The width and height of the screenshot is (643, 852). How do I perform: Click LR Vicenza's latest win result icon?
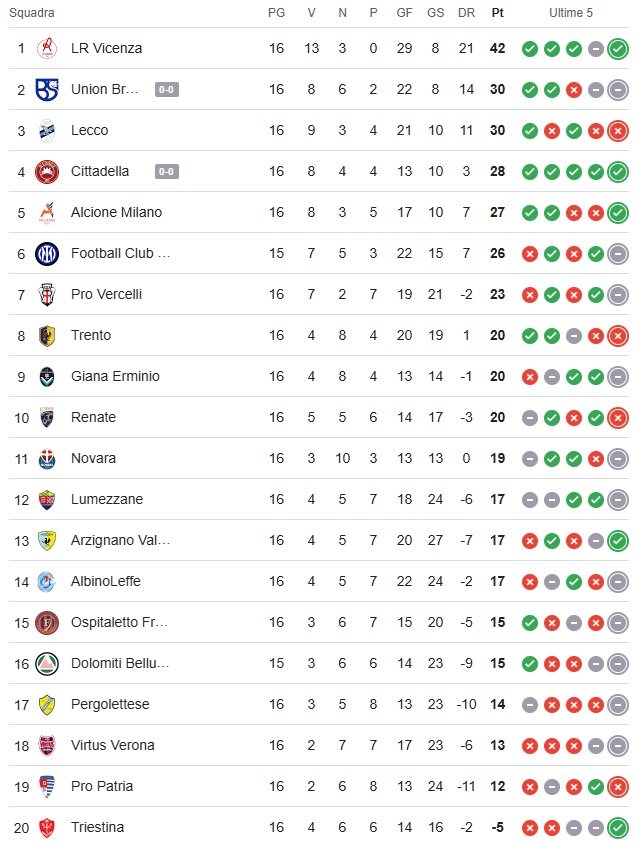(618, 48)
